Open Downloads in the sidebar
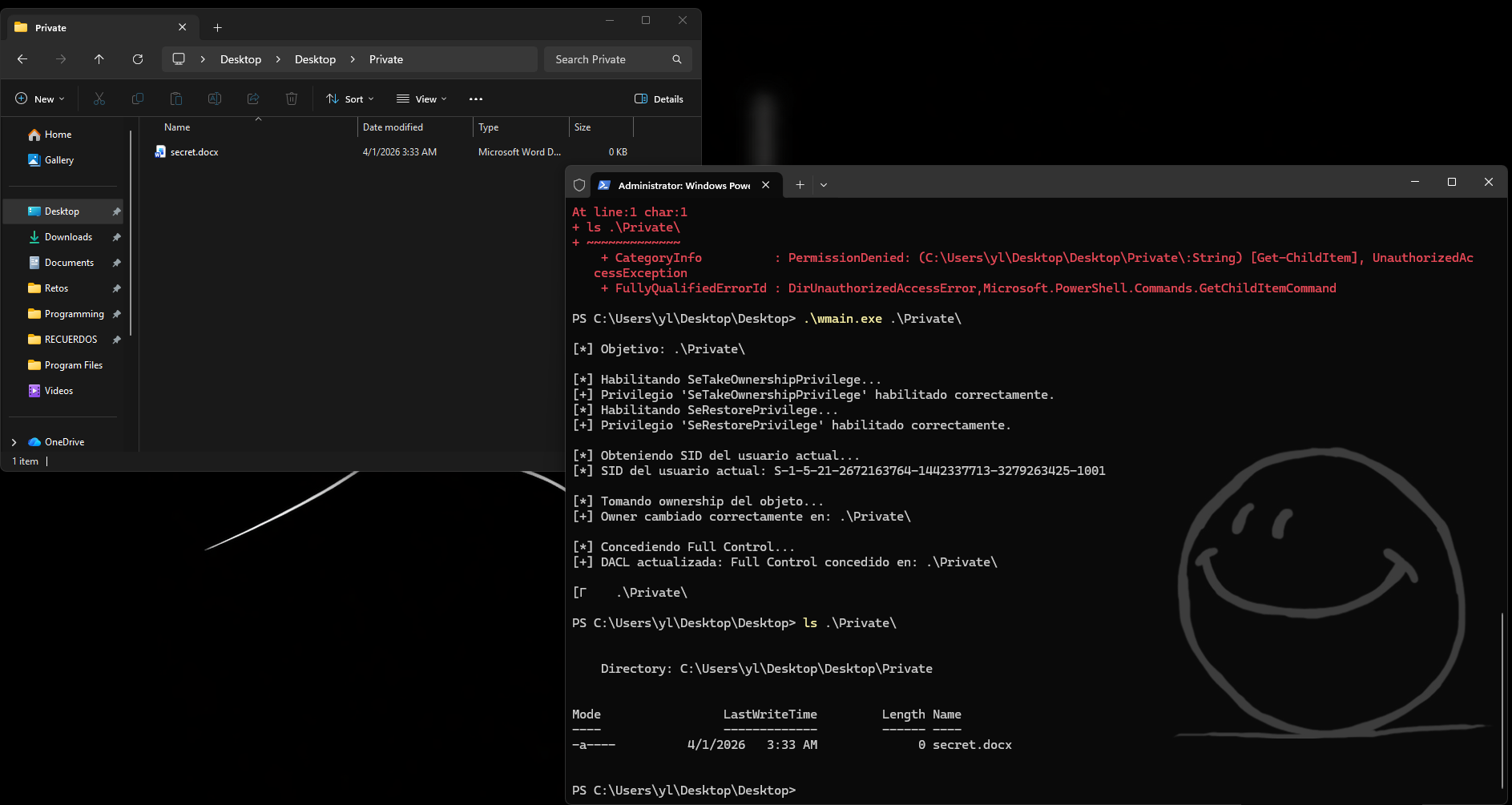The height and width of the screenshot is (805, 1512). (x=68, y=237)
